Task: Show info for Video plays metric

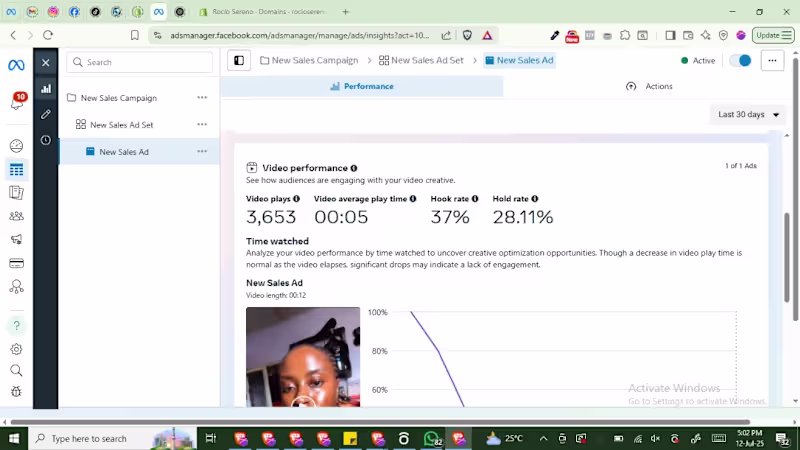Action: point(296,198)
